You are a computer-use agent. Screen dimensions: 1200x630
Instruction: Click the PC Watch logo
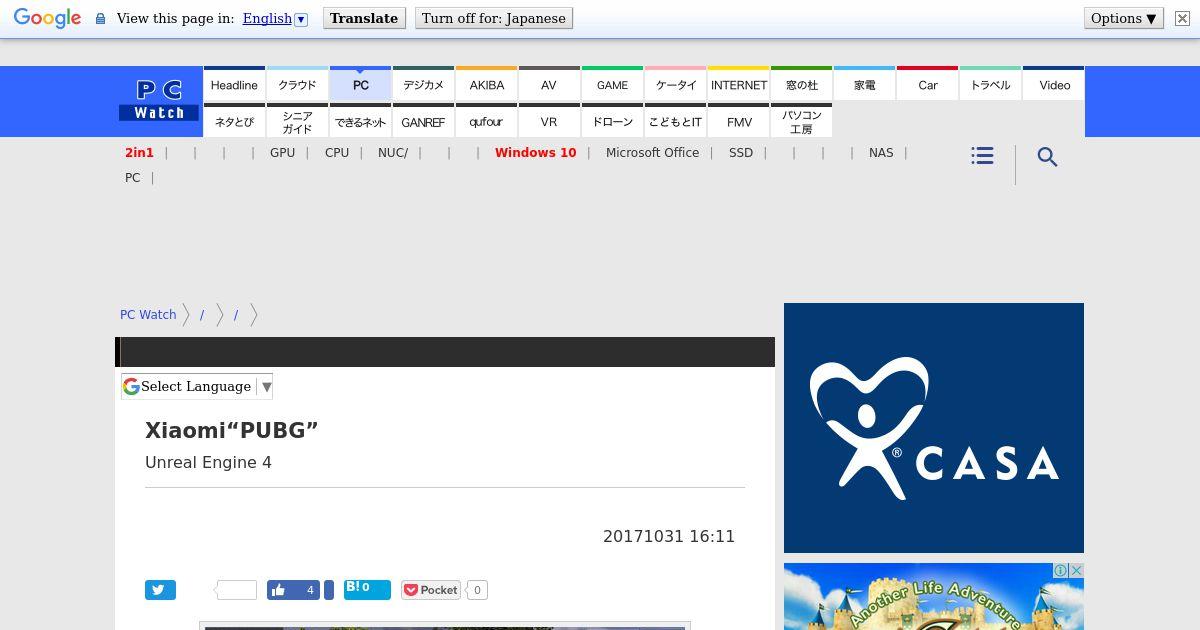tap(159, 101)
